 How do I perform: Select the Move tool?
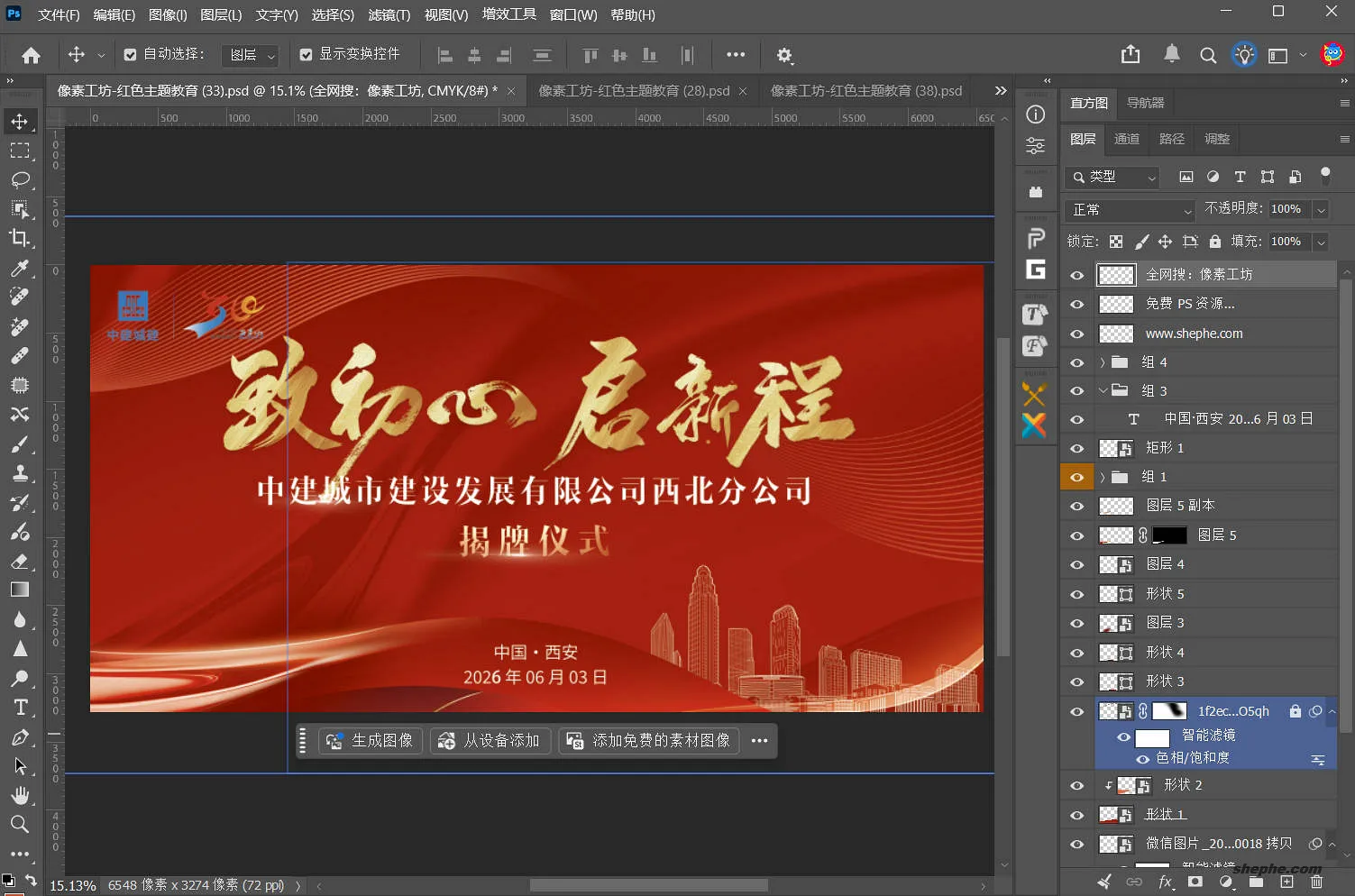click(x=20, y=122)
